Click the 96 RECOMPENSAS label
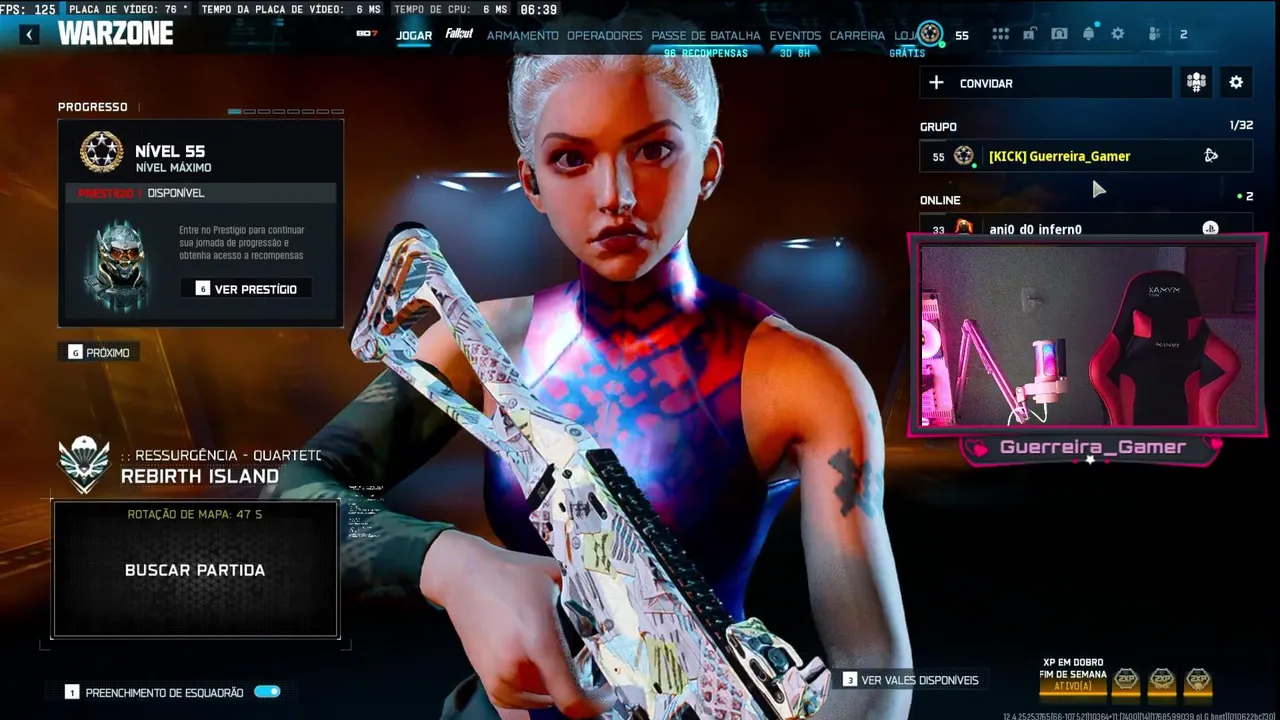This screenshot has width=1280, height=720. 706,53
